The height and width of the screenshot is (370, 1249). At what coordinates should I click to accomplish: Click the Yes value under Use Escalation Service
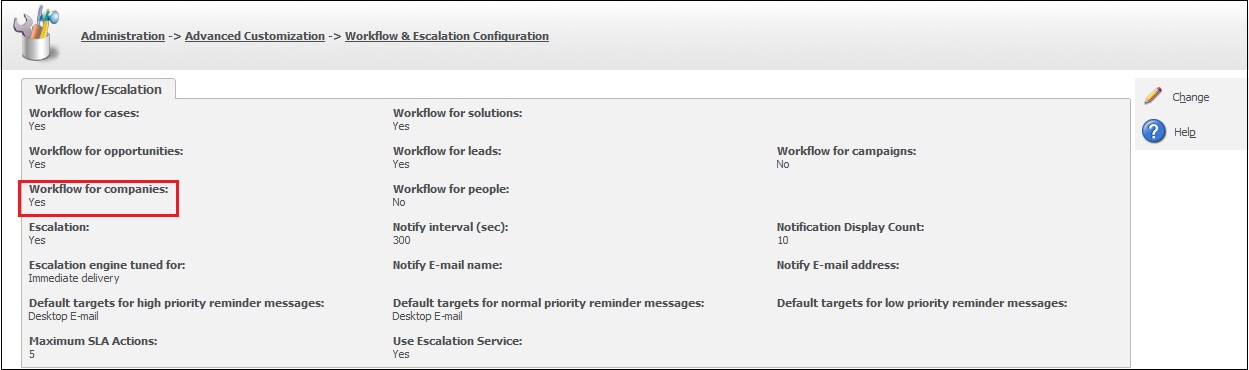click(401, 354)
